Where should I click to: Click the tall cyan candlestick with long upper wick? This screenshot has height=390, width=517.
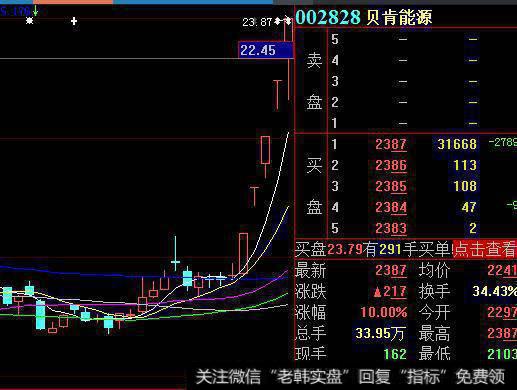click(x=175, y=253)
